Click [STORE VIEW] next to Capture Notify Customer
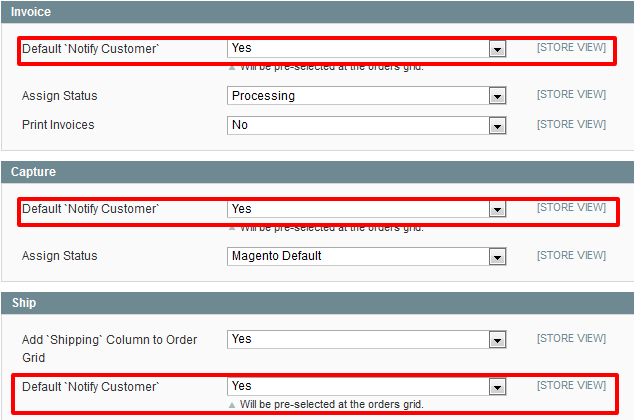 click(x=571, y=208)
